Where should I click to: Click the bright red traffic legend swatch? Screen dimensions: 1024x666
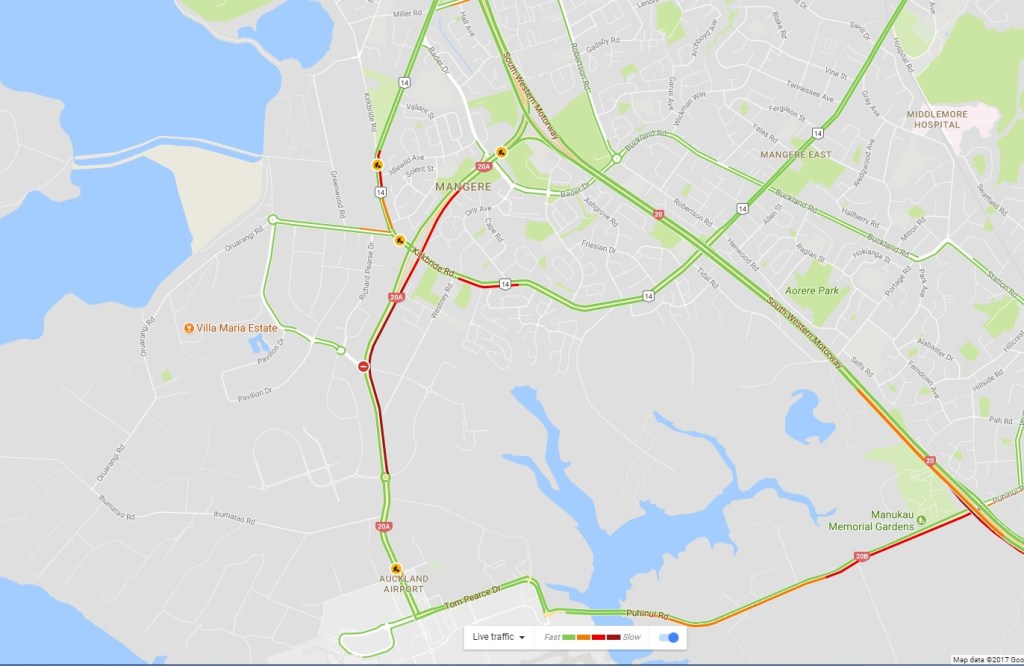tap(598, 637)
